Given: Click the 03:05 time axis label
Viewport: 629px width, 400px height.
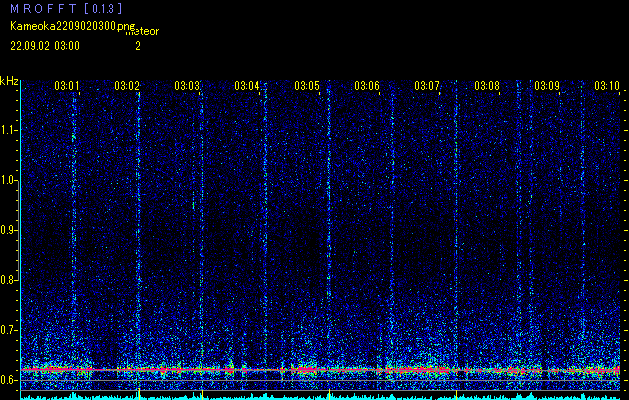Looking at the screenshot, I should coord(307,86).
